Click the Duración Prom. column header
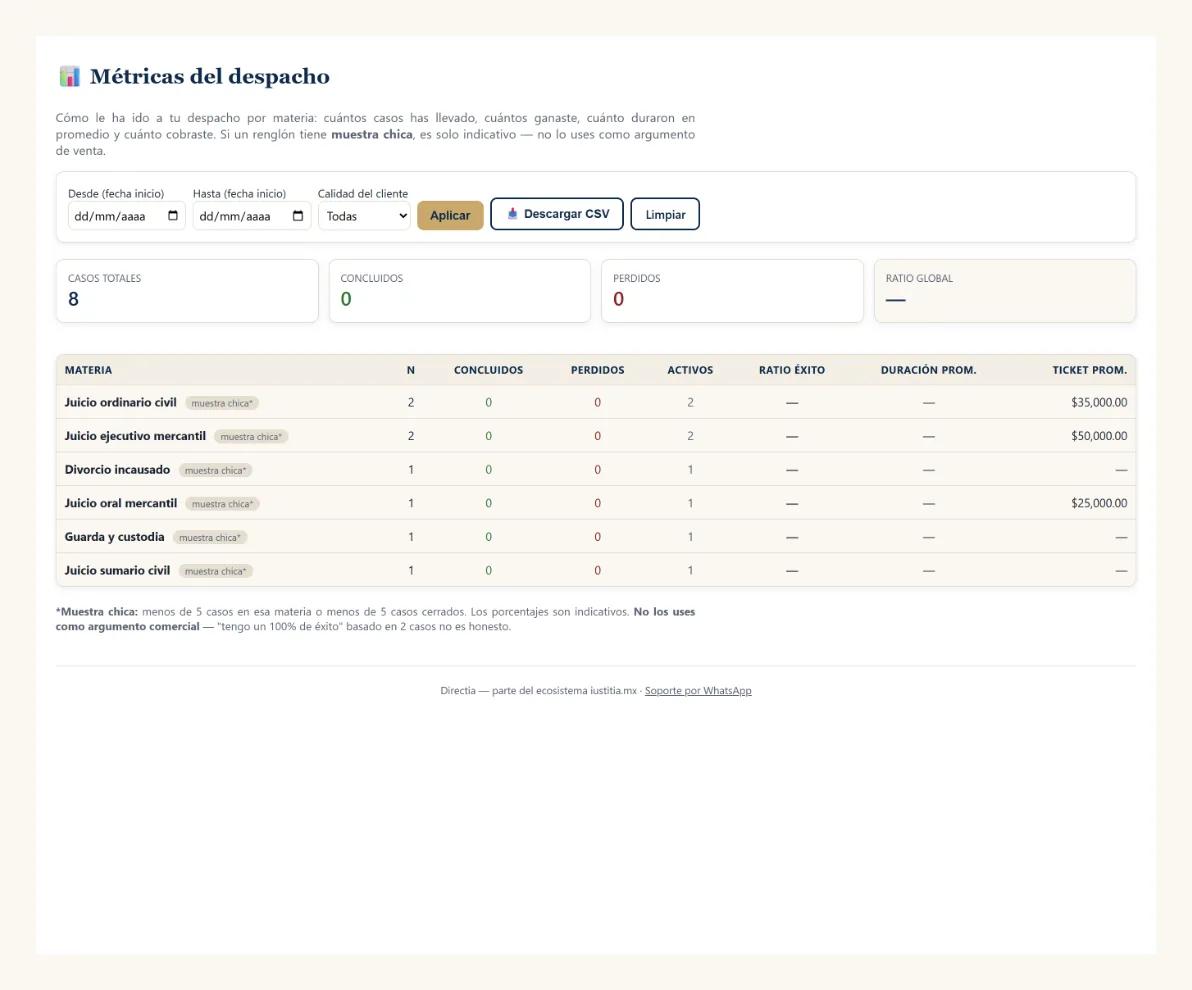Screen dimensions: 1192x990 pyautogui.click(x=928, y=370)
